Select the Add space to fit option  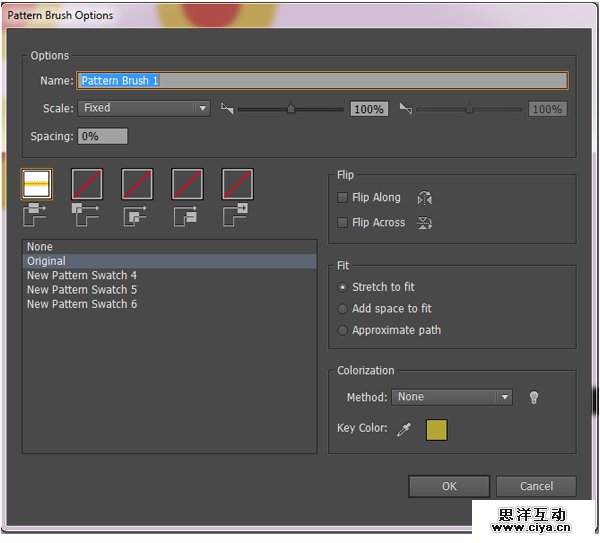(x=343, y=309)
